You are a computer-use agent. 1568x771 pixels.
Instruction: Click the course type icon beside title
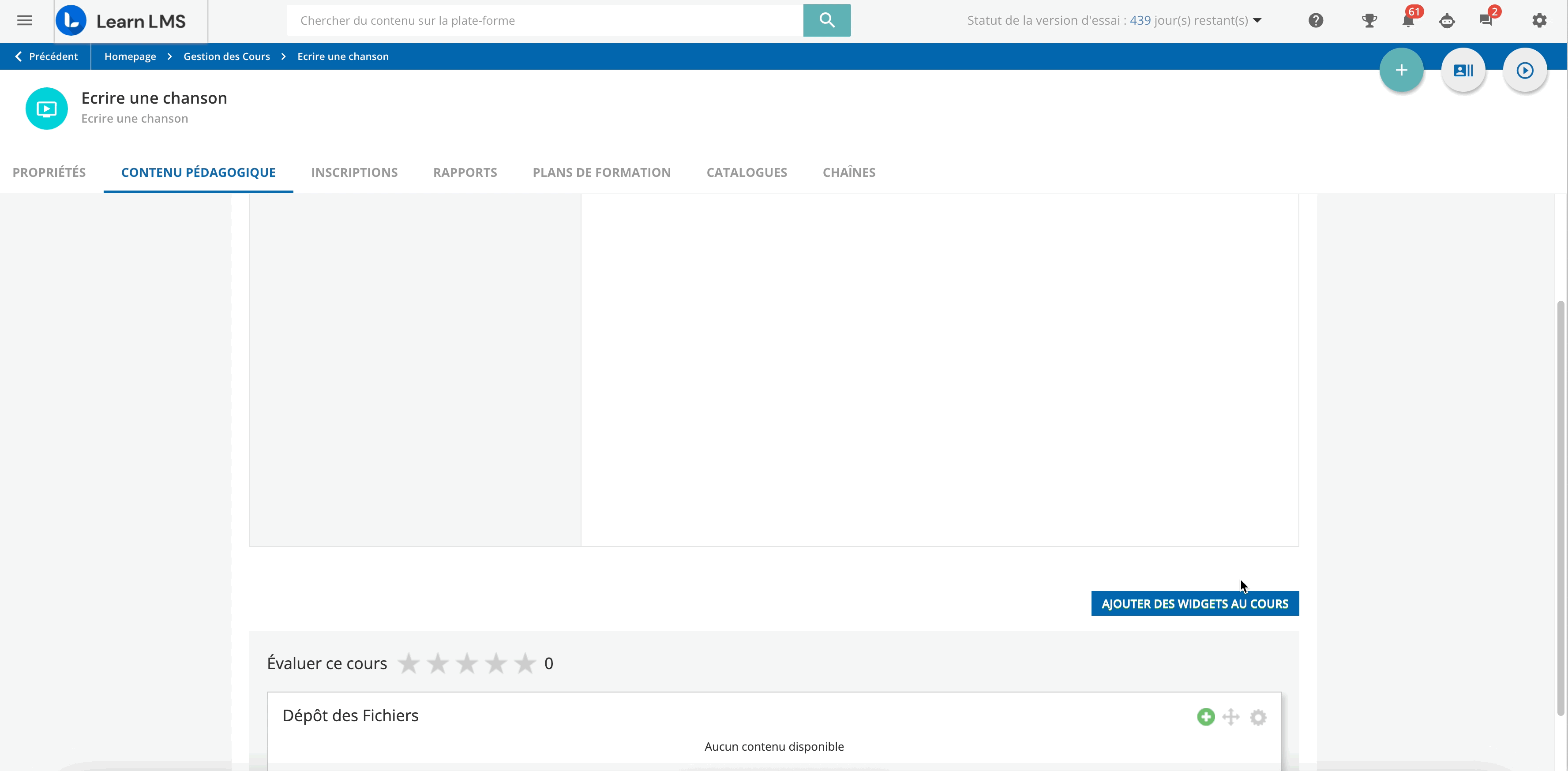tap(46, 109)
